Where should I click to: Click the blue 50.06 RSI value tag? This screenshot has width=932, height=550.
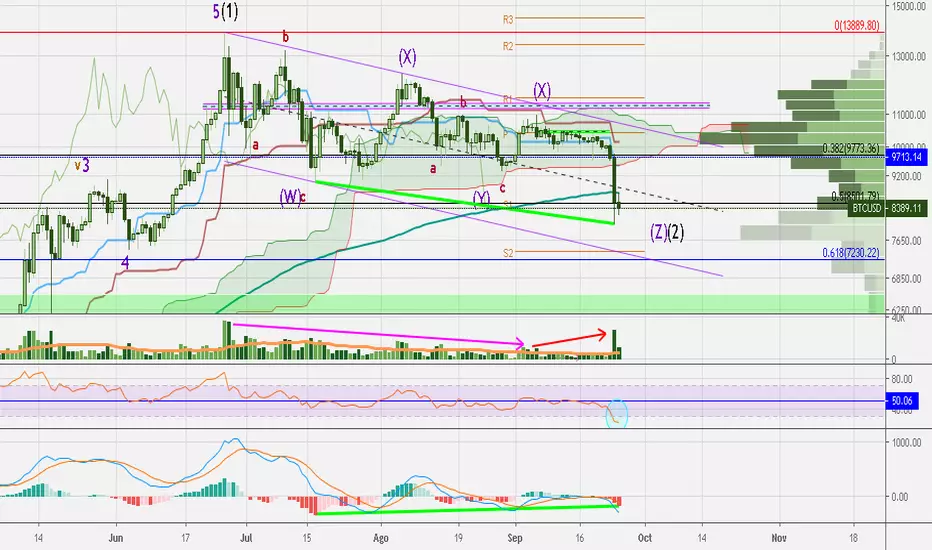click(902, 401)
